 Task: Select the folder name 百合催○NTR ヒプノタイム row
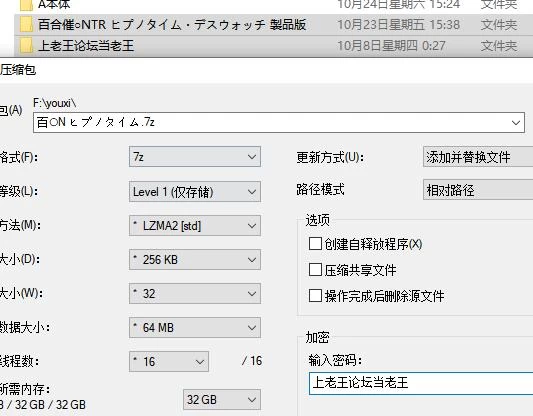pyautogui.click(x=172, y=24)
